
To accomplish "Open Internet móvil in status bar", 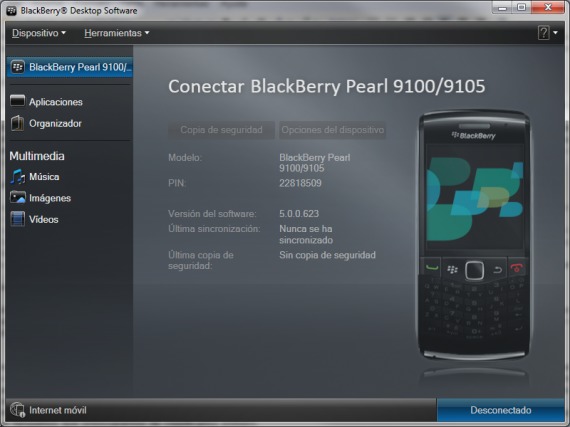I will coord(49,410).
